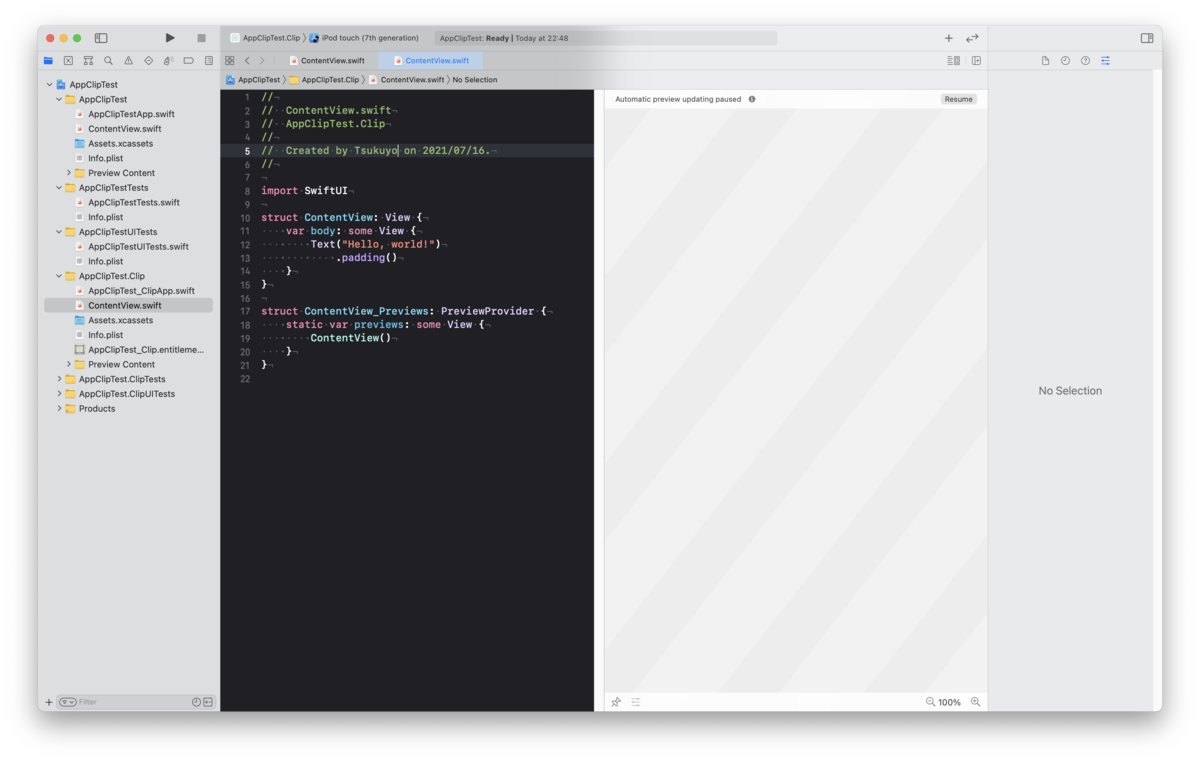Click ContentView.swift in the jump bar

coord(406,80)
